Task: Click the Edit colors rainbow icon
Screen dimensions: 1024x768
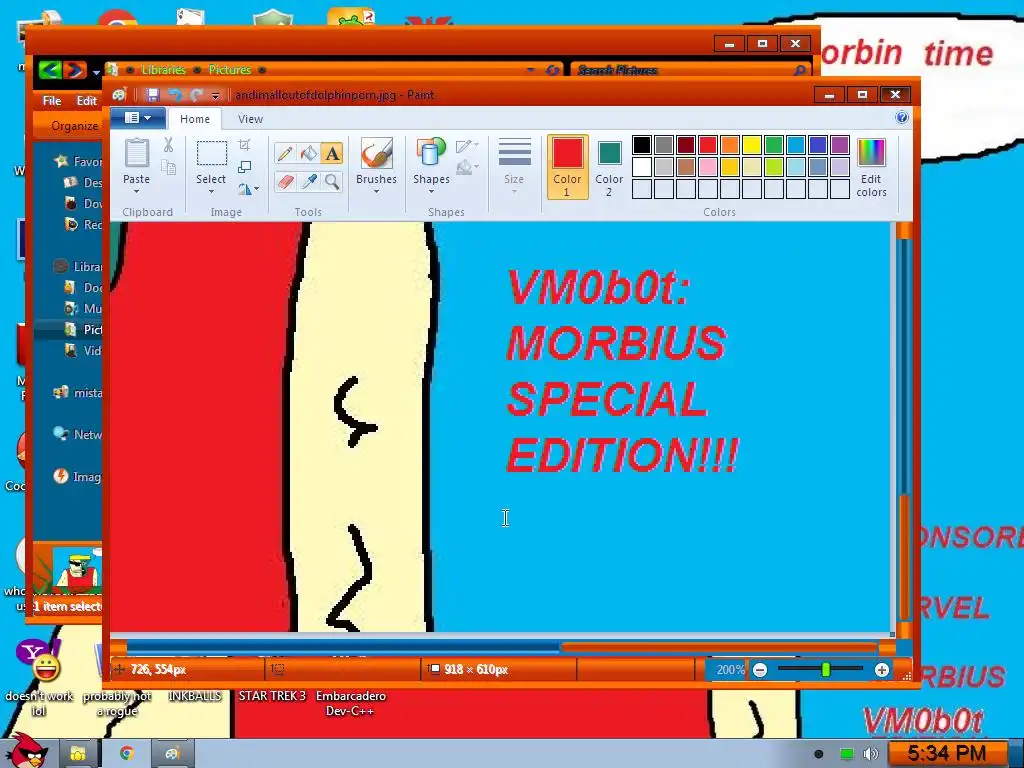Action: [x=871, y=153]
